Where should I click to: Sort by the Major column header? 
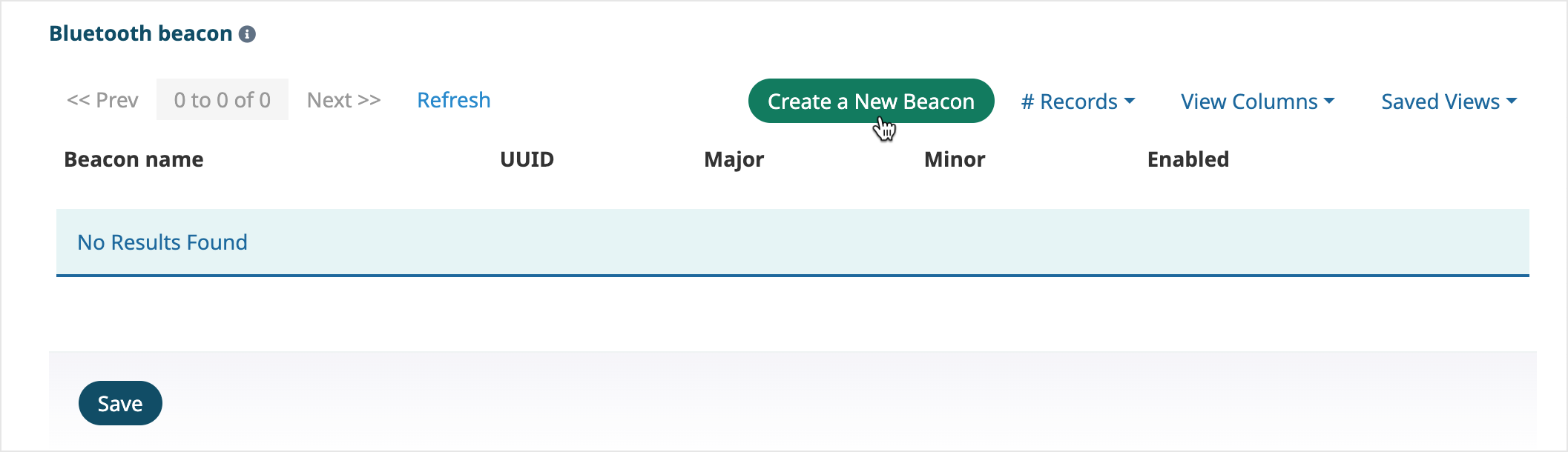[734, 160]
